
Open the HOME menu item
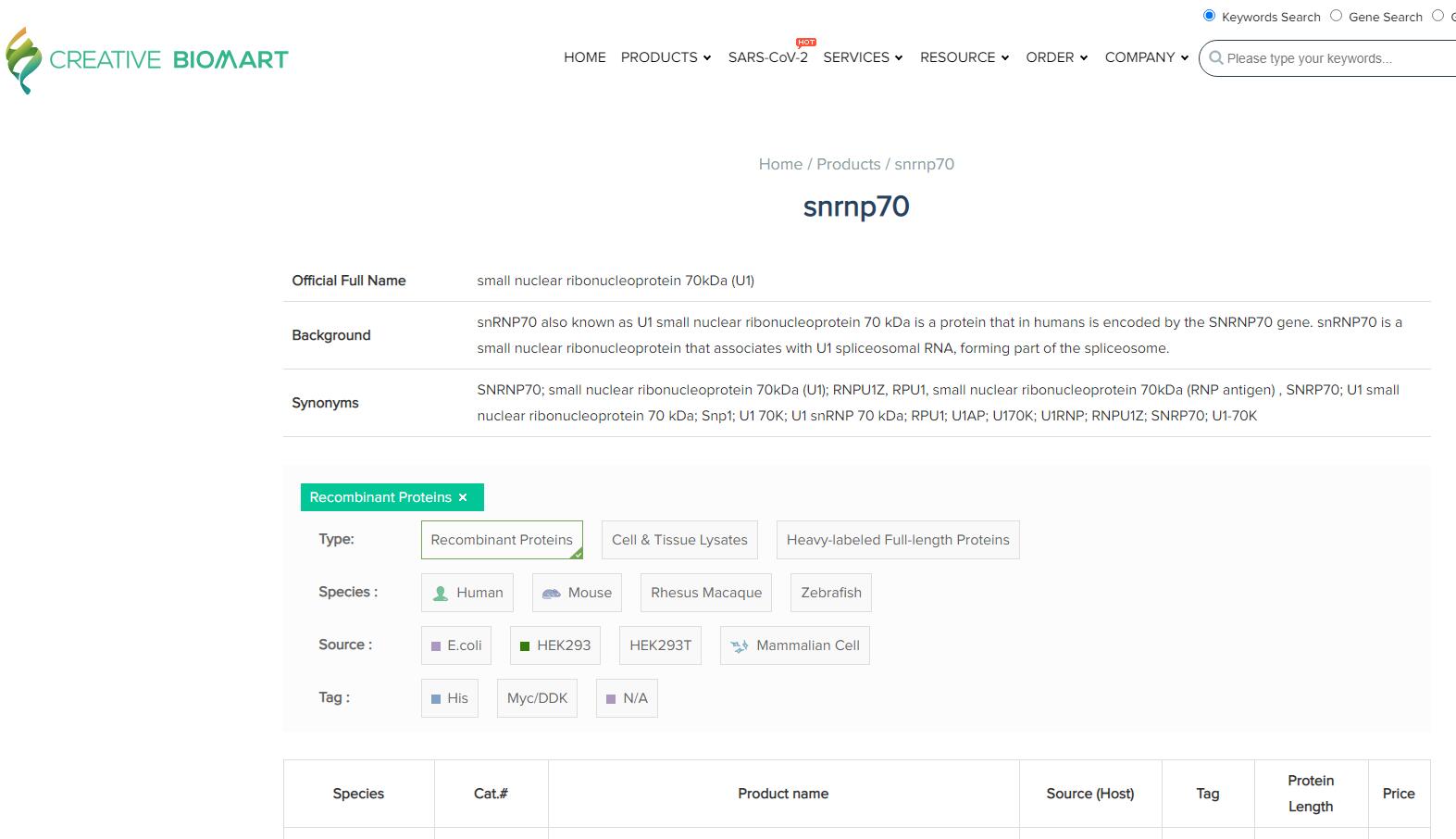pos(585,57)
